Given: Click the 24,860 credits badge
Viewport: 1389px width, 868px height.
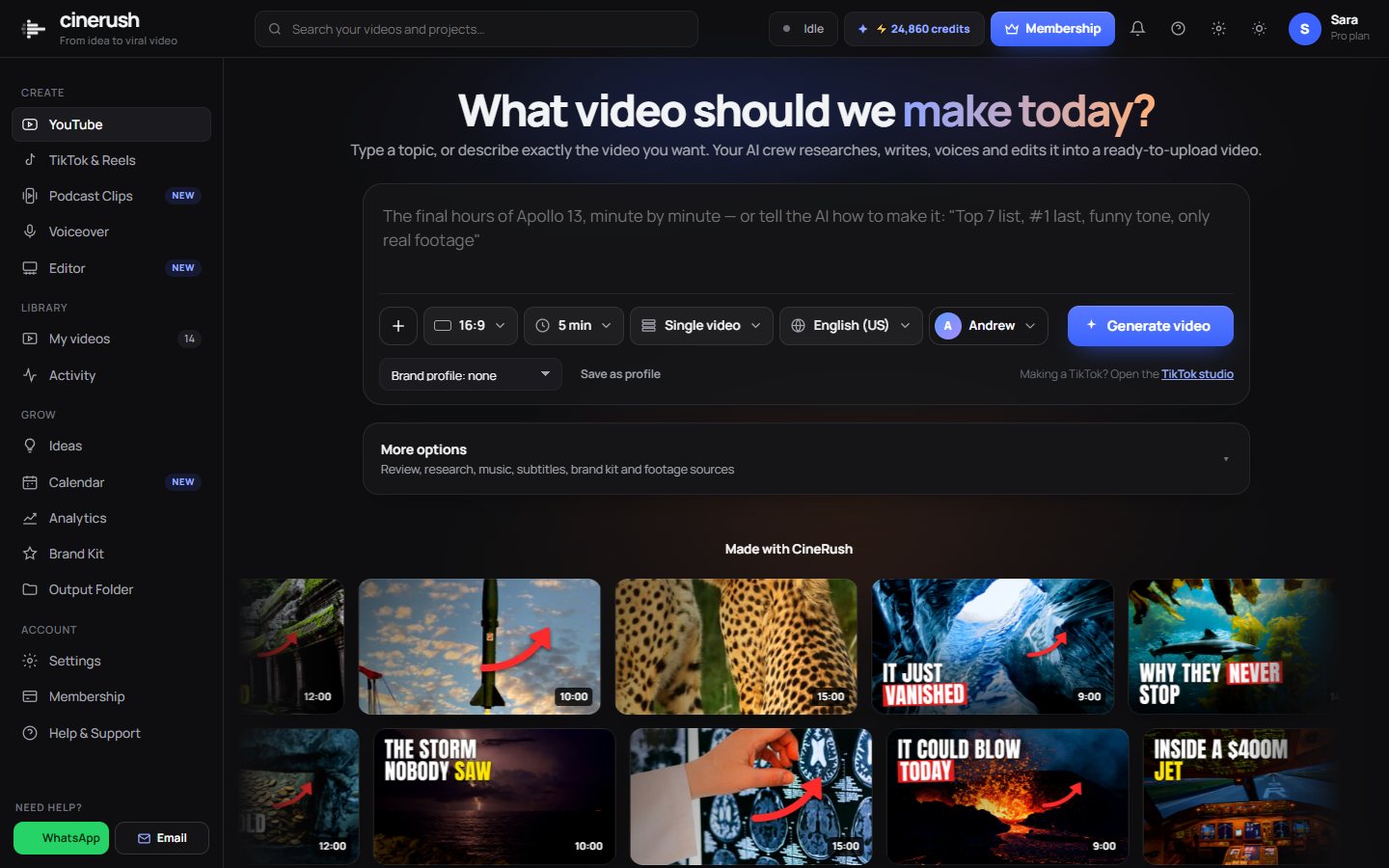Looking at the screenshot, I should click(914, 29).
